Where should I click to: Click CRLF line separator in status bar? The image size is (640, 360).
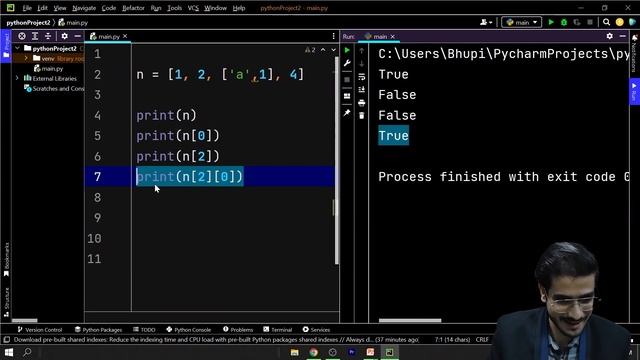(x=482, y=340)
